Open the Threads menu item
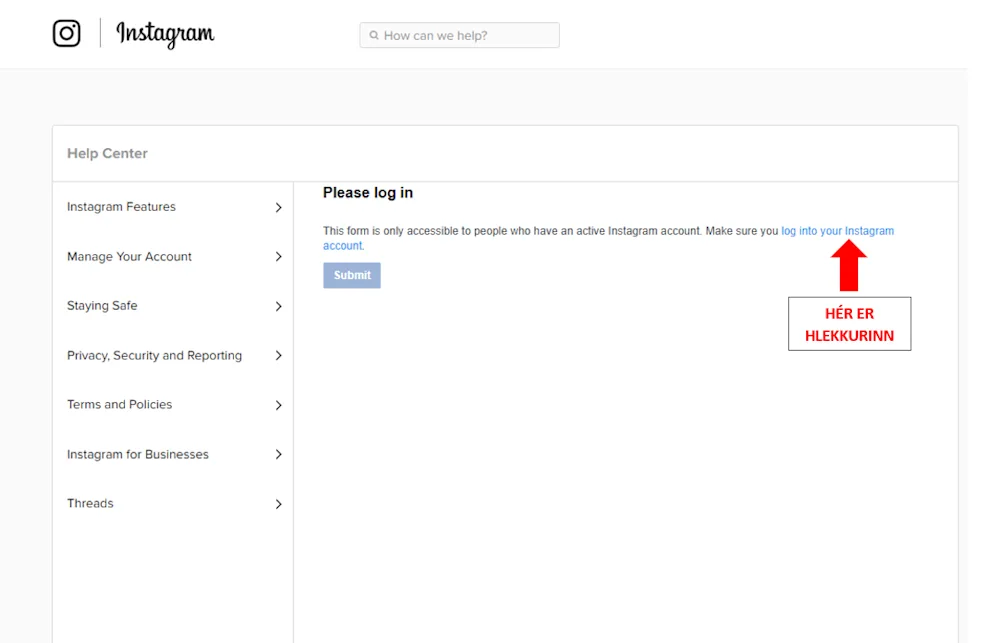 90,503
